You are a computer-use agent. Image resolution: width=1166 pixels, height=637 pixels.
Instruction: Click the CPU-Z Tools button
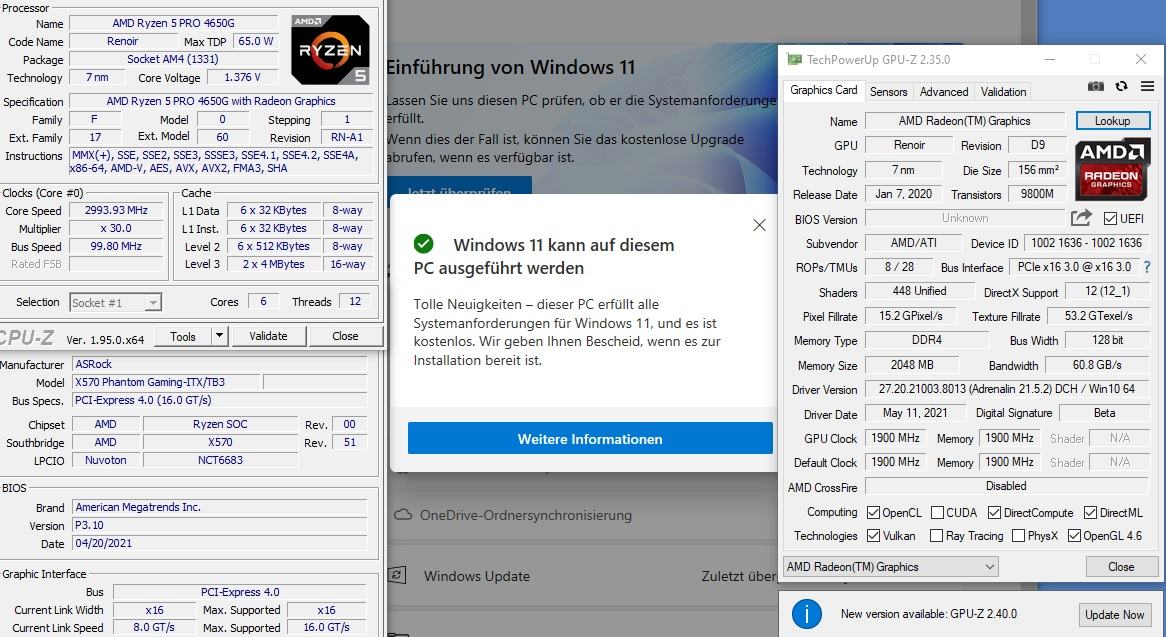pyautogui.click(x=183, y=336)
